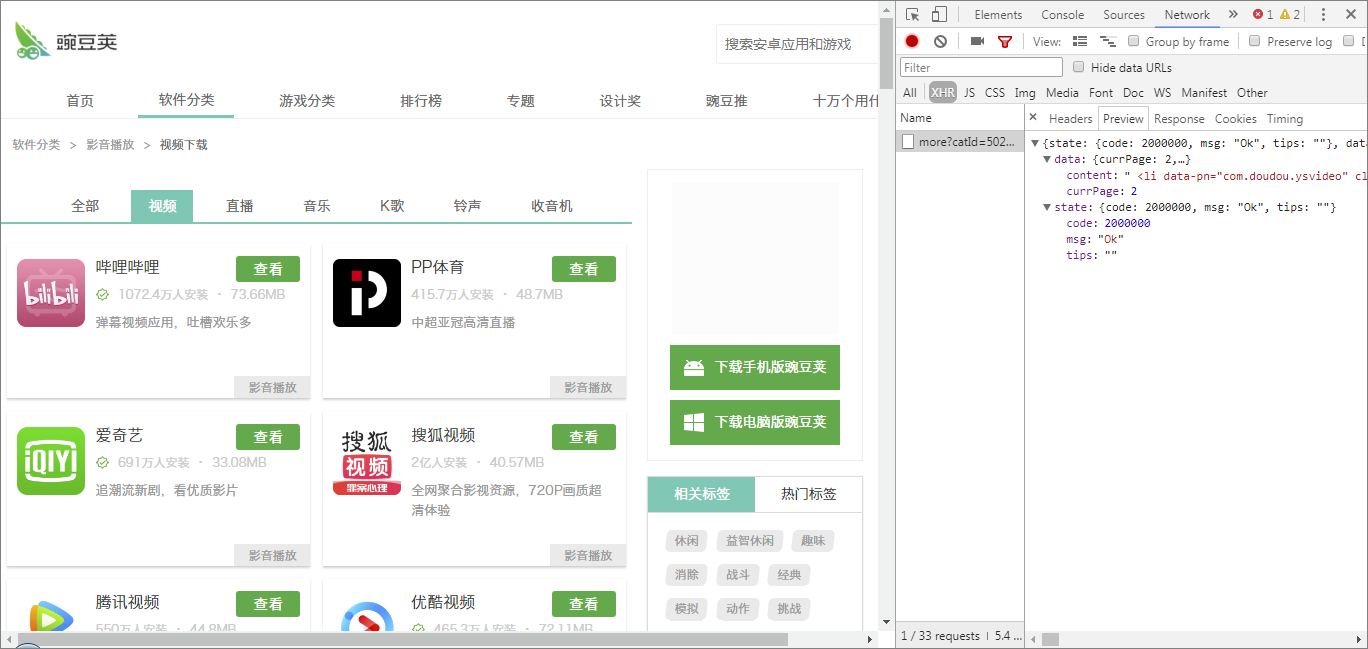Activate the DevTools inspect element picker
Screen dimensions: 1368x649
coord(912,14)
